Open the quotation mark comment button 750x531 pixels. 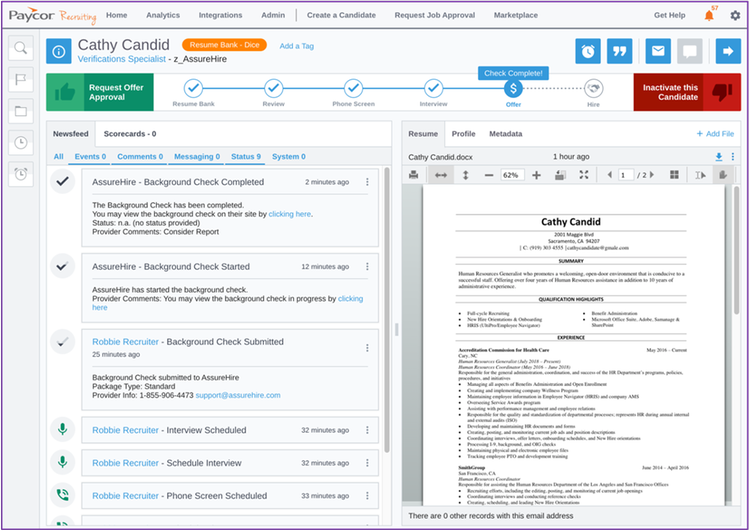pos(621,51)
